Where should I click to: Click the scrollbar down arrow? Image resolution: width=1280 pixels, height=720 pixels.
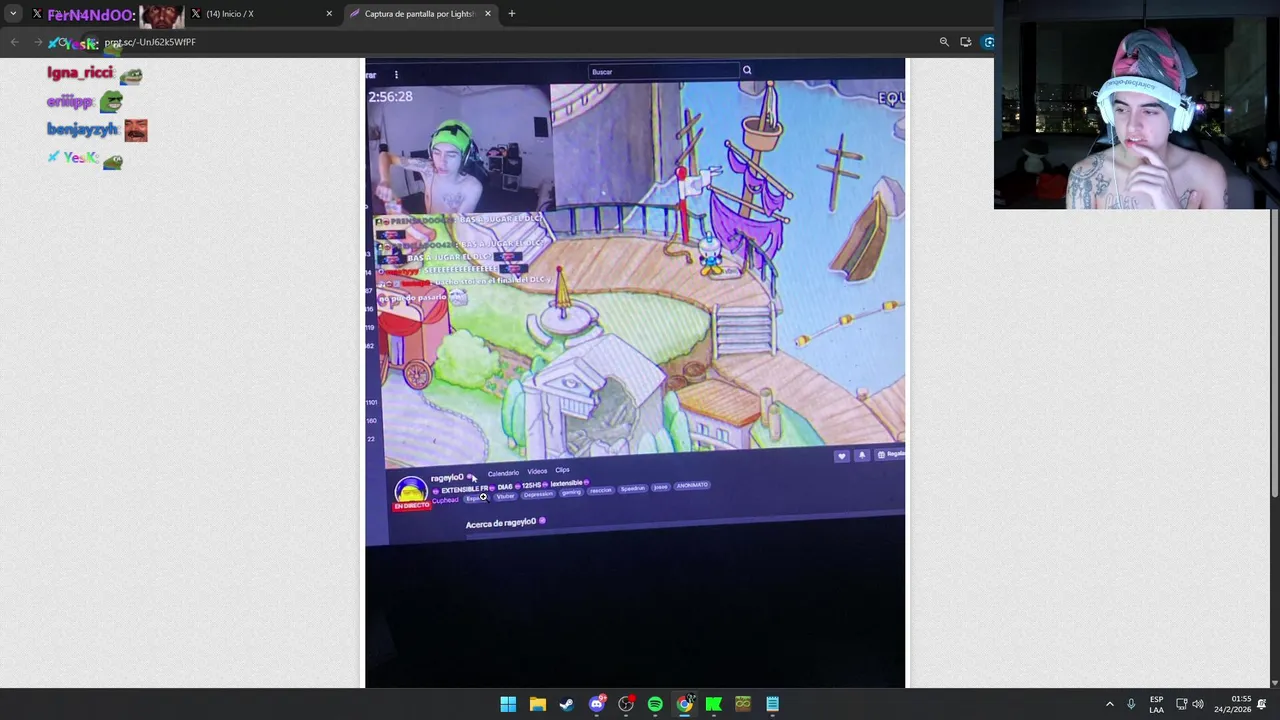(1274, 683)
